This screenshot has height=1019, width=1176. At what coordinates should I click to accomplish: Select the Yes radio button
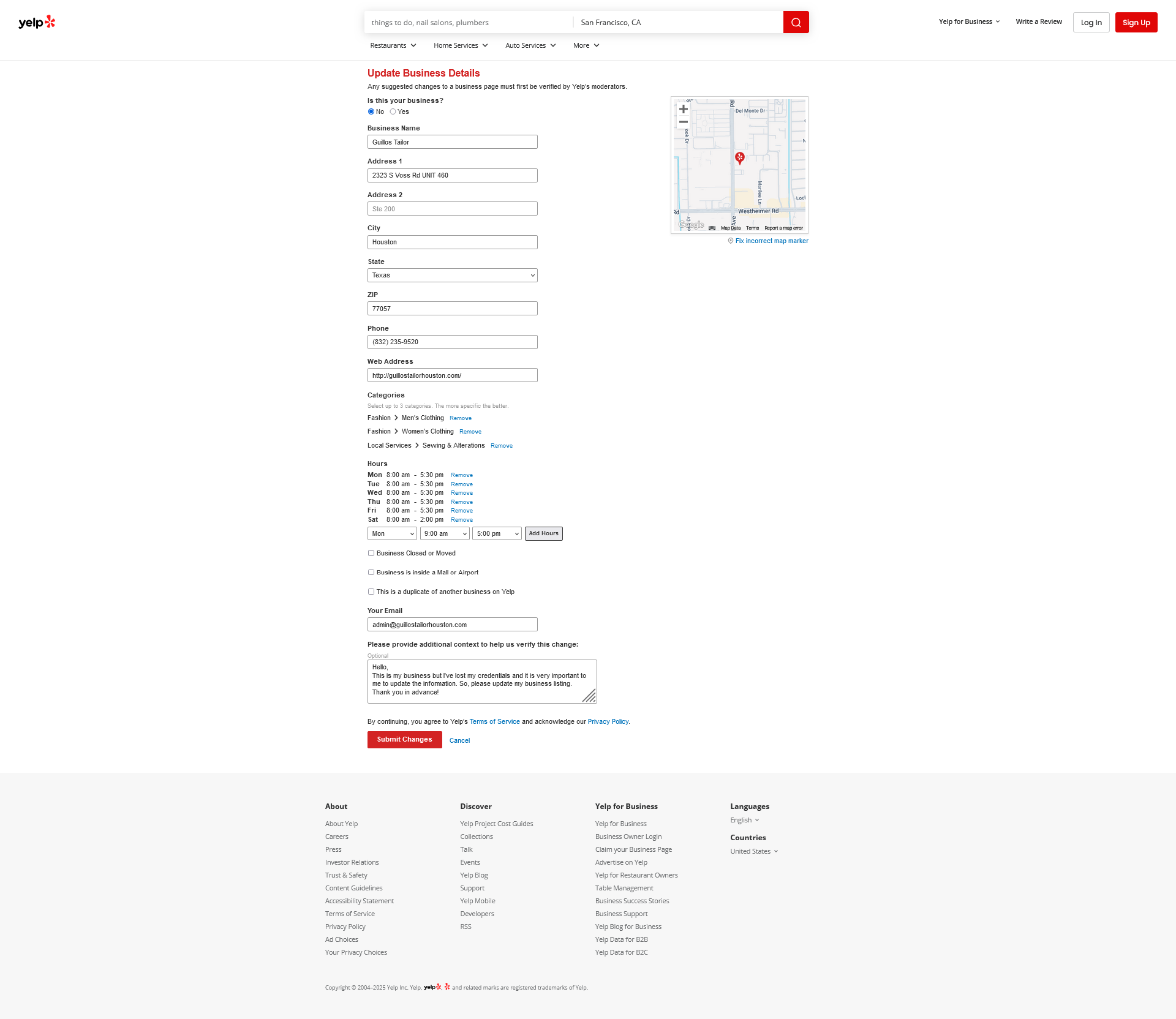click(x=393, y=111)
